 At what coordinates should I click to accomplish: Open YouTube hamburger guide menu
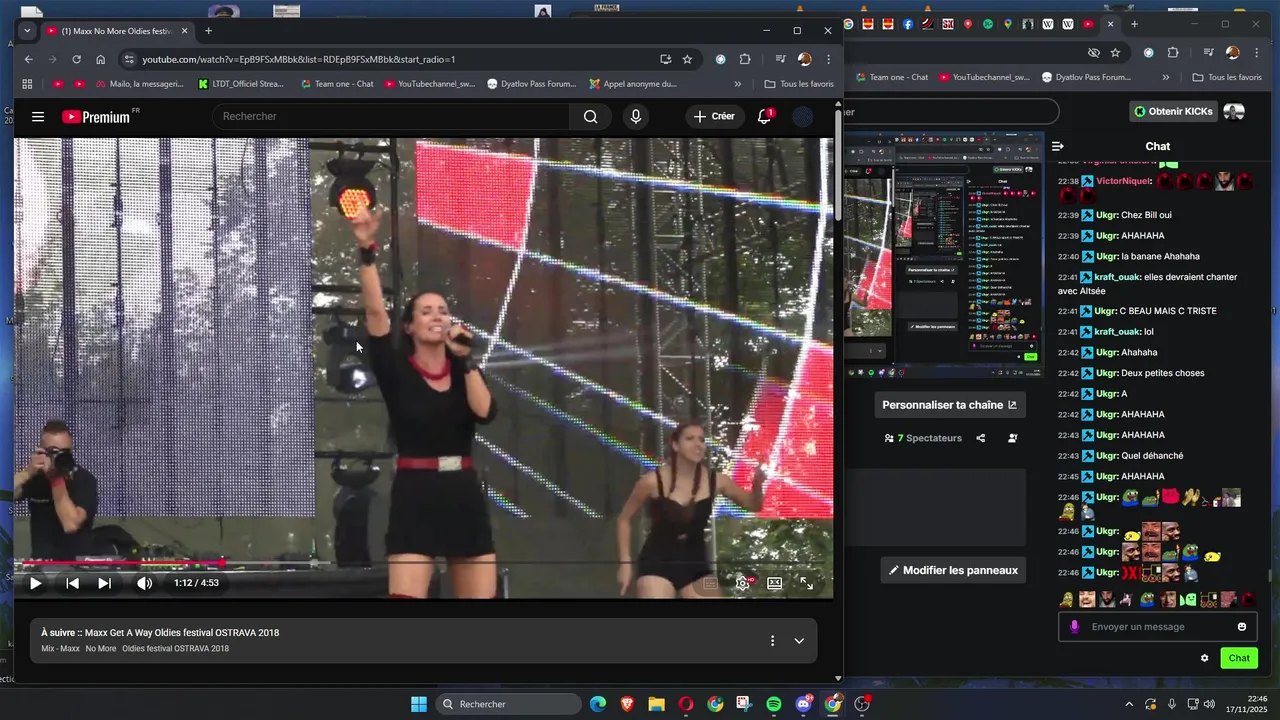[38, 117]
